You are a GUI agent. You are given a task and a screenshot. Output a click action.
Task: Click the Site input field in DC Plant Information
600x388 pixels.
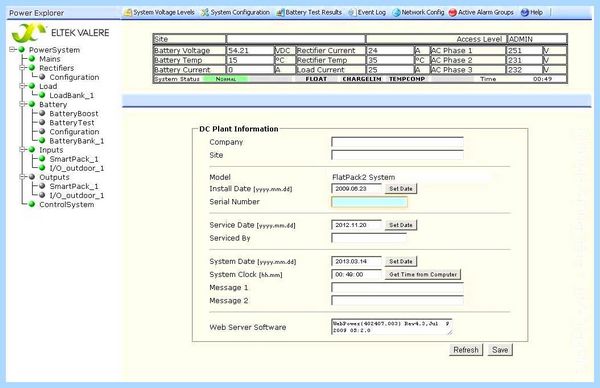[x=397, y=155]
